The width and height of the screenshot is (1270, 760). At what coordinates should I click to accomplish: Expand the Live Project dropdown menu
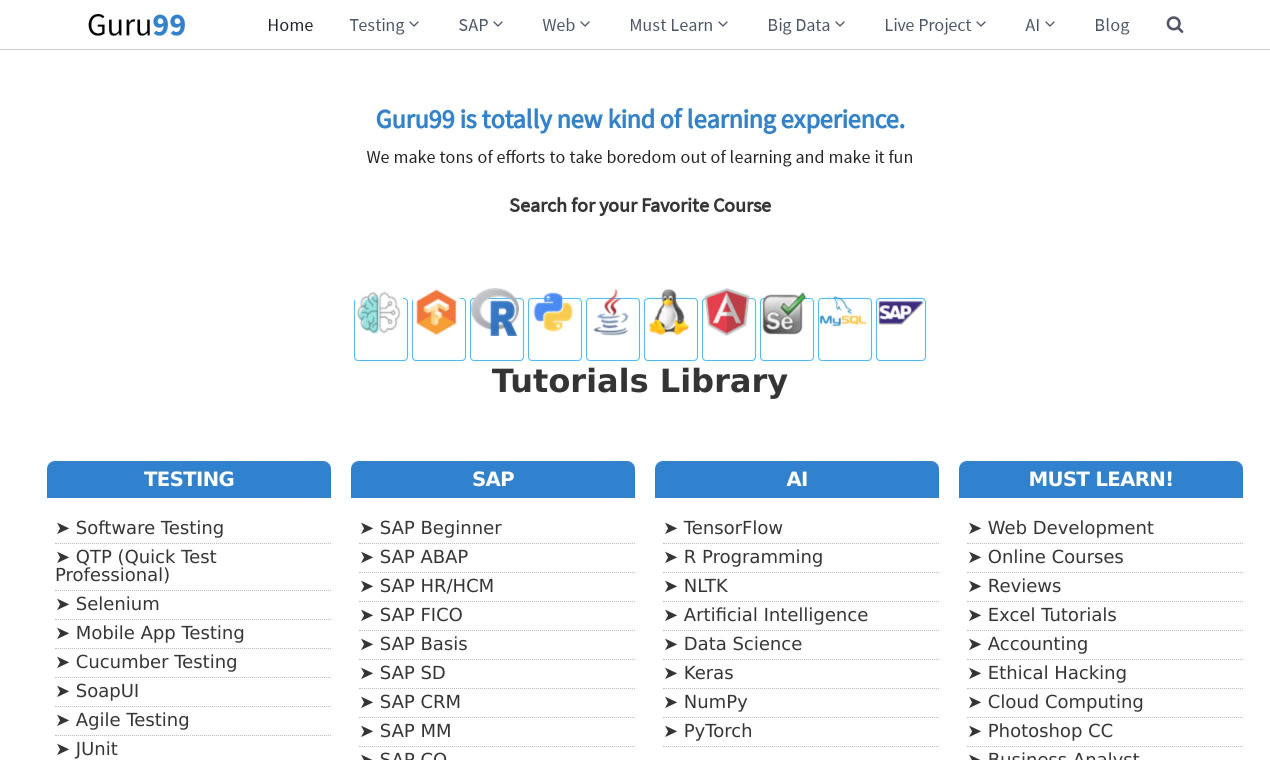936,25
